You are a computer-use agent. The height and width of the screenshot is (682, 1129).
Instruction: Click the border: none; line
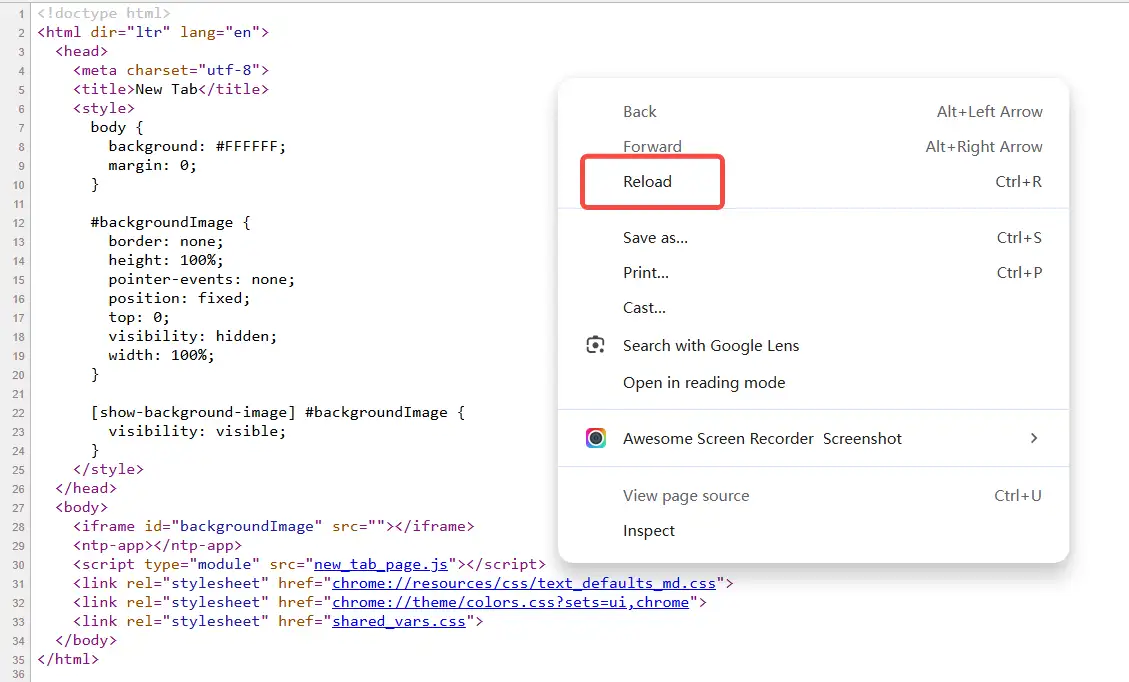tap(166, 241)
